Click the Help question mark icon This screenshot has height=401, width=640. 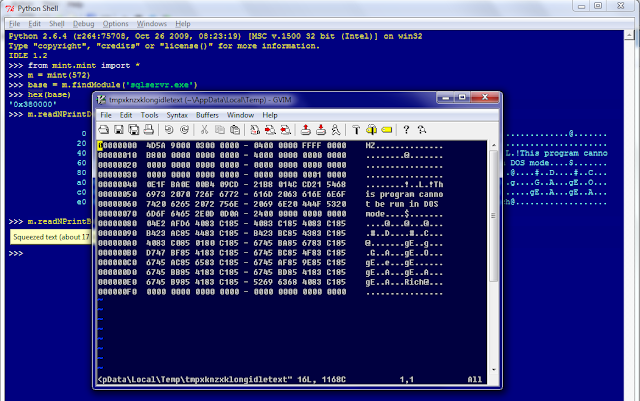tap(406, 130)
